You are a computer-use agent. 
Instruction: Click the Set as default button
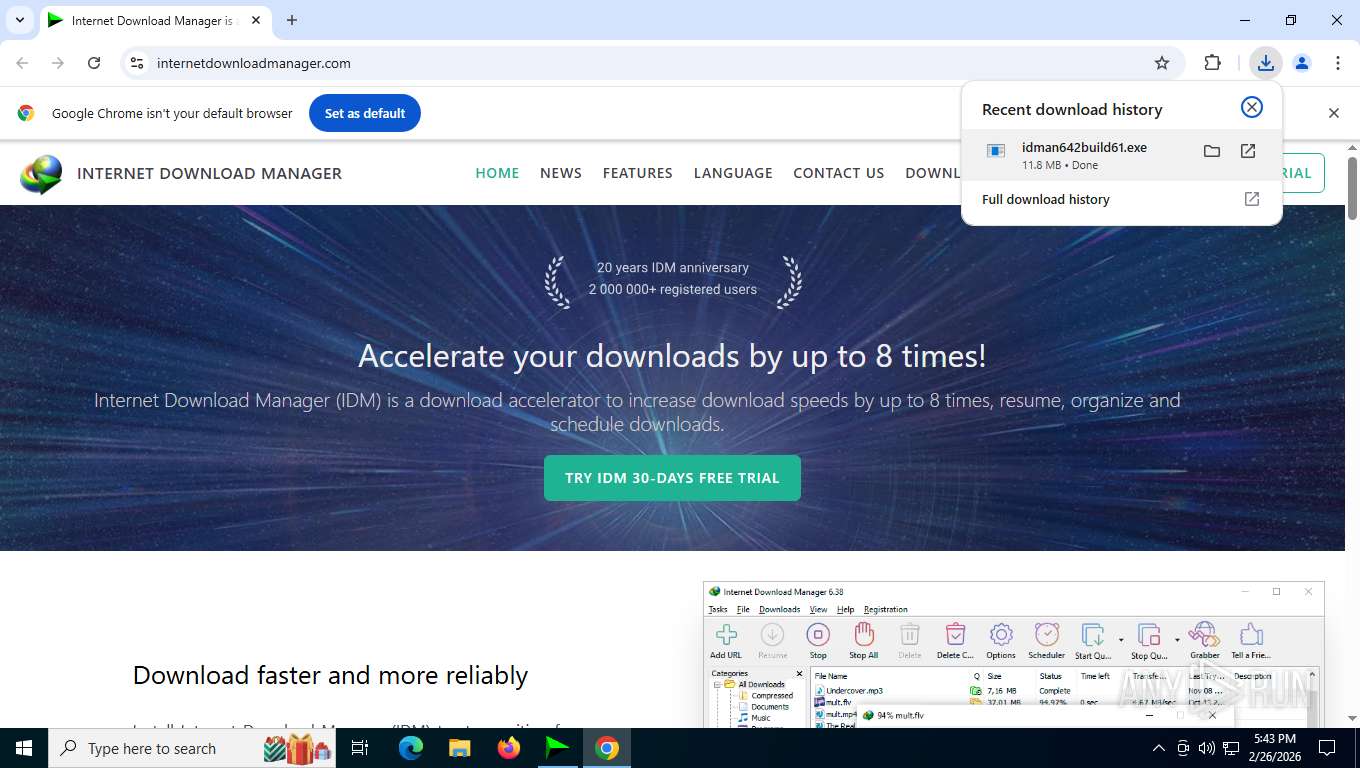point(365,113)
